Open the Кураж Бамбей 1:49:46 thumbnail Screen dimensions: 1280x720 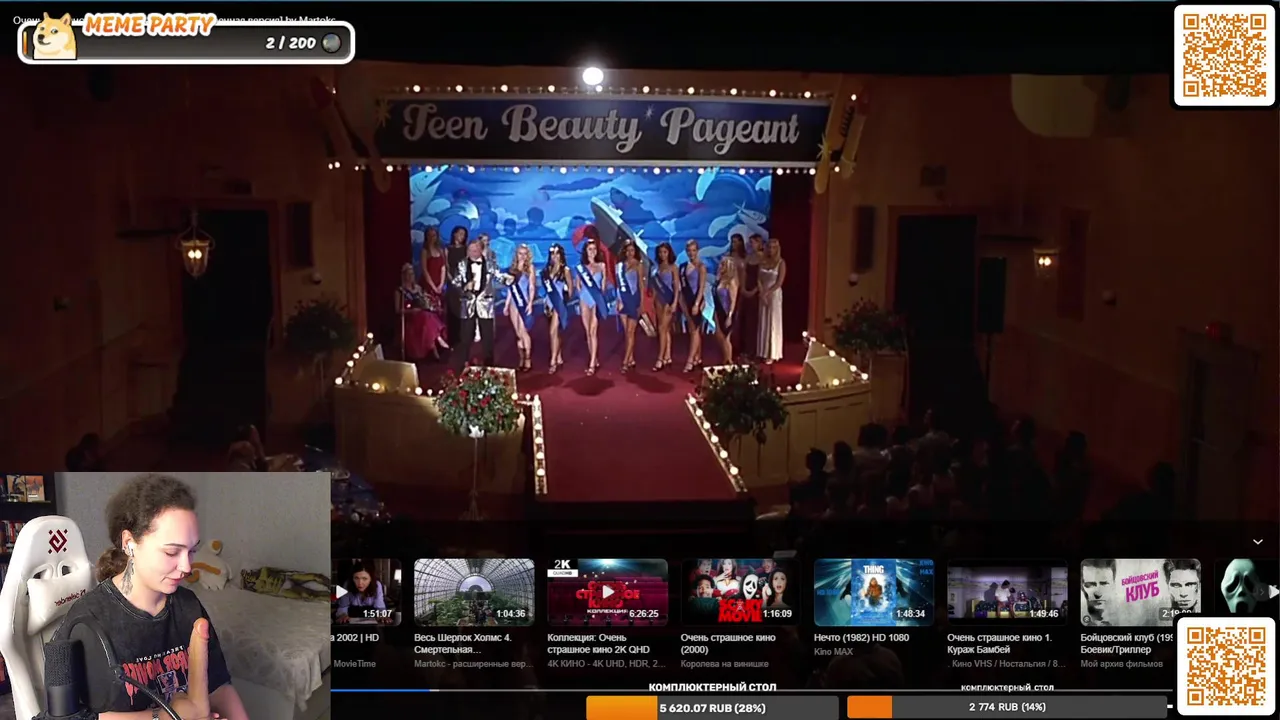click(1007, 592)
